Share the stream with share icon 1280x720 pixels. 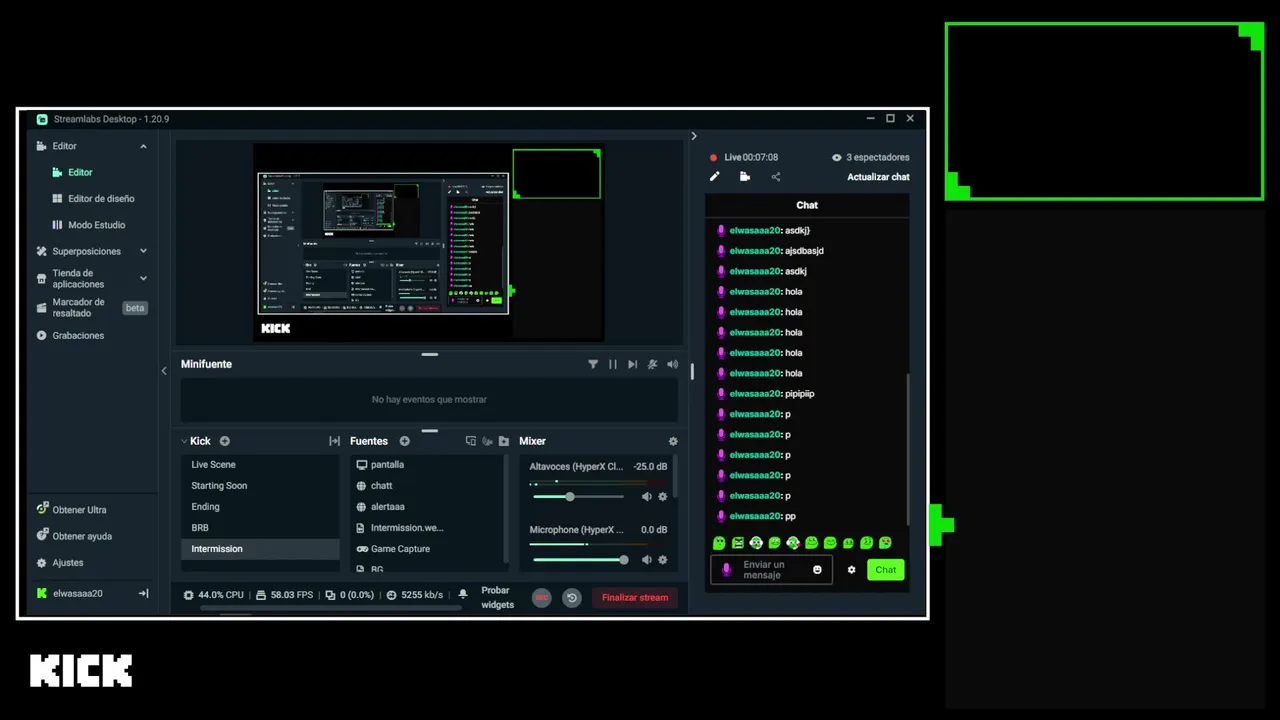click(775, 177)
